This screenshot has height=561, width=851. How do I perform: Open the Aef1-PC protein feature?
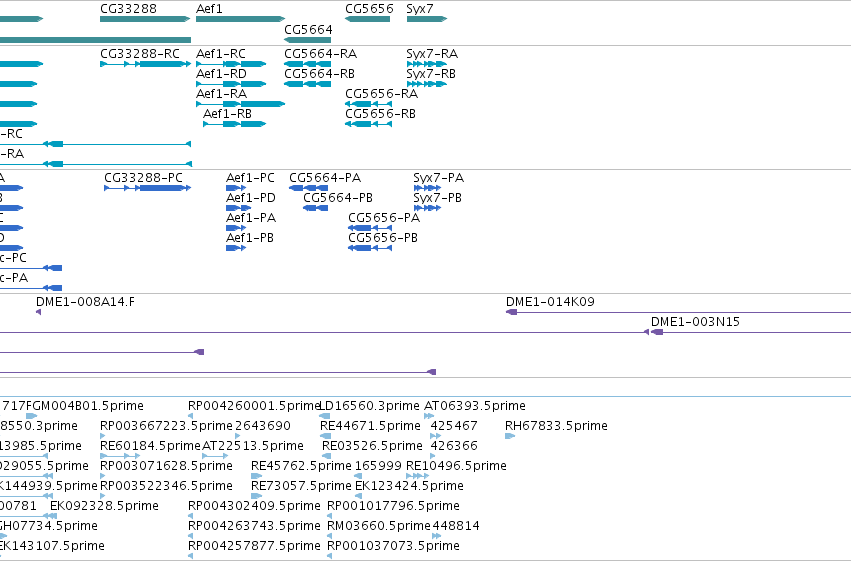[236, 188]
